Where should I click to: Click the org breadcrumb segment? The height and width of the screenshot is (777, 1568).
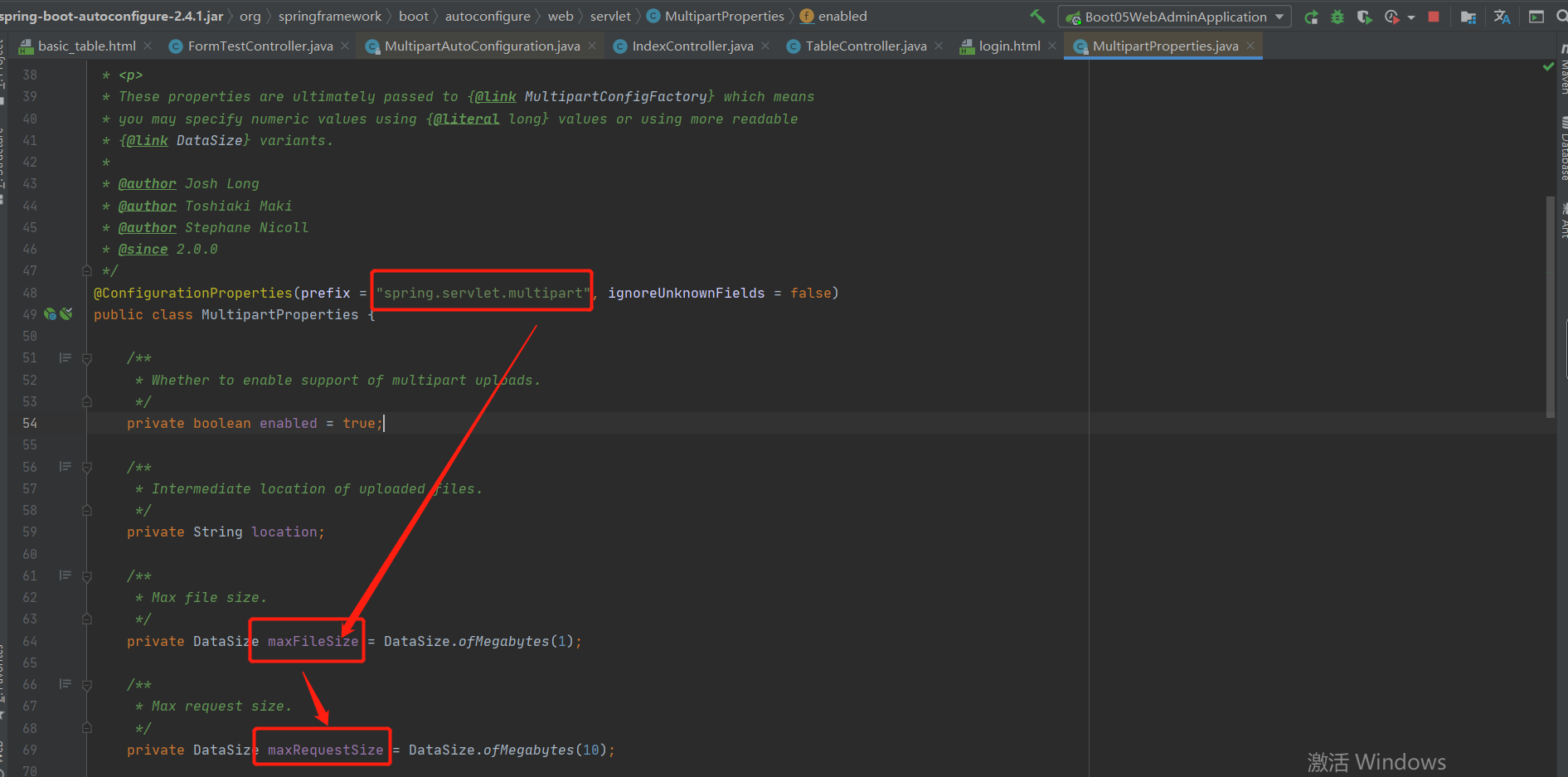pyautogui.click(x=250, y=17)
